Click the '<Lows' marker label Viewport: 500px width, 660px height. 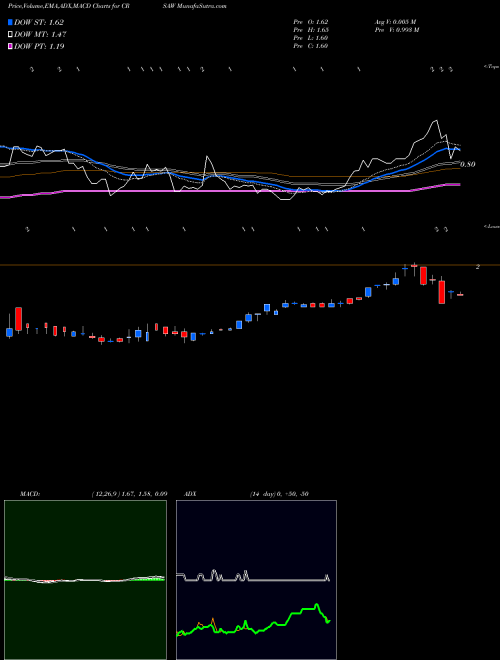491,226
